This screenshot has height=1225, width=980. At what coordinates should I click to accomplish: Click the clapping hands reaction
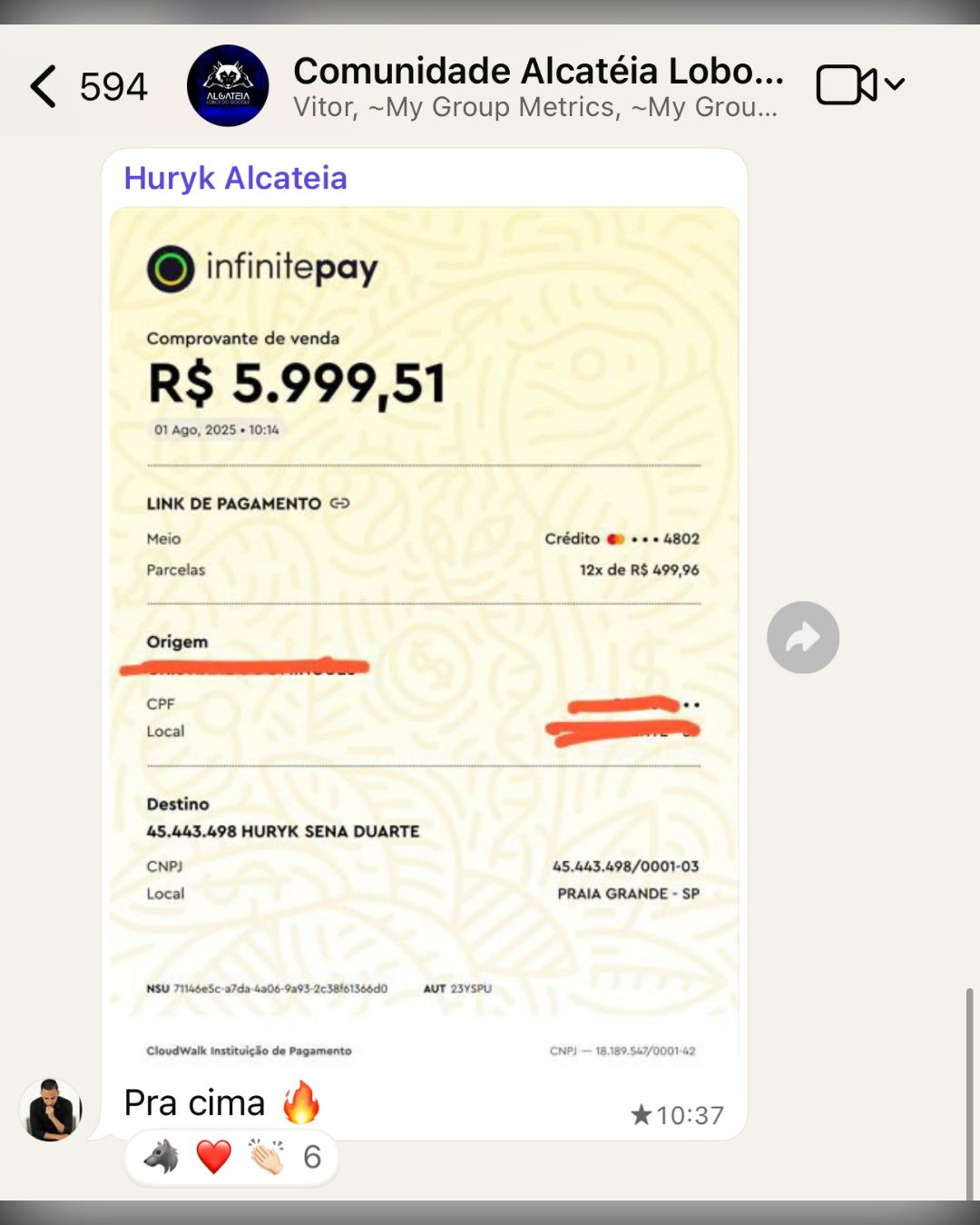point(267,1157)
